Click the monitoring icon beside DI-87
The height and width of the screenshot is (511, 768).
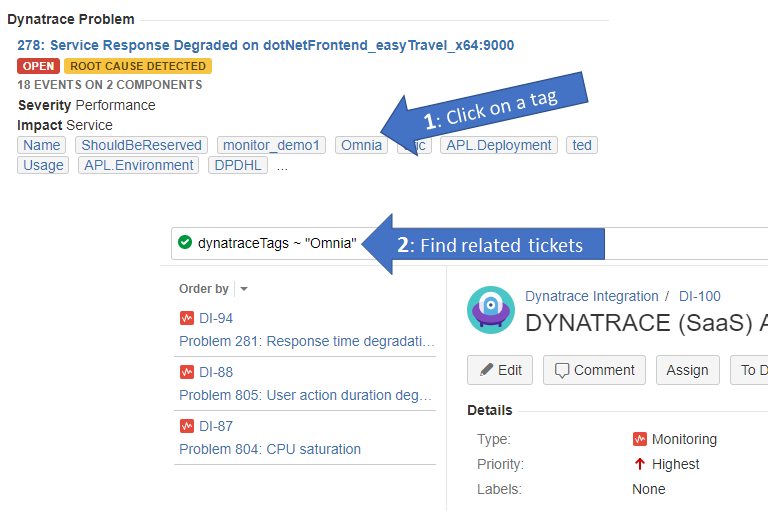(x=187, y=426)
